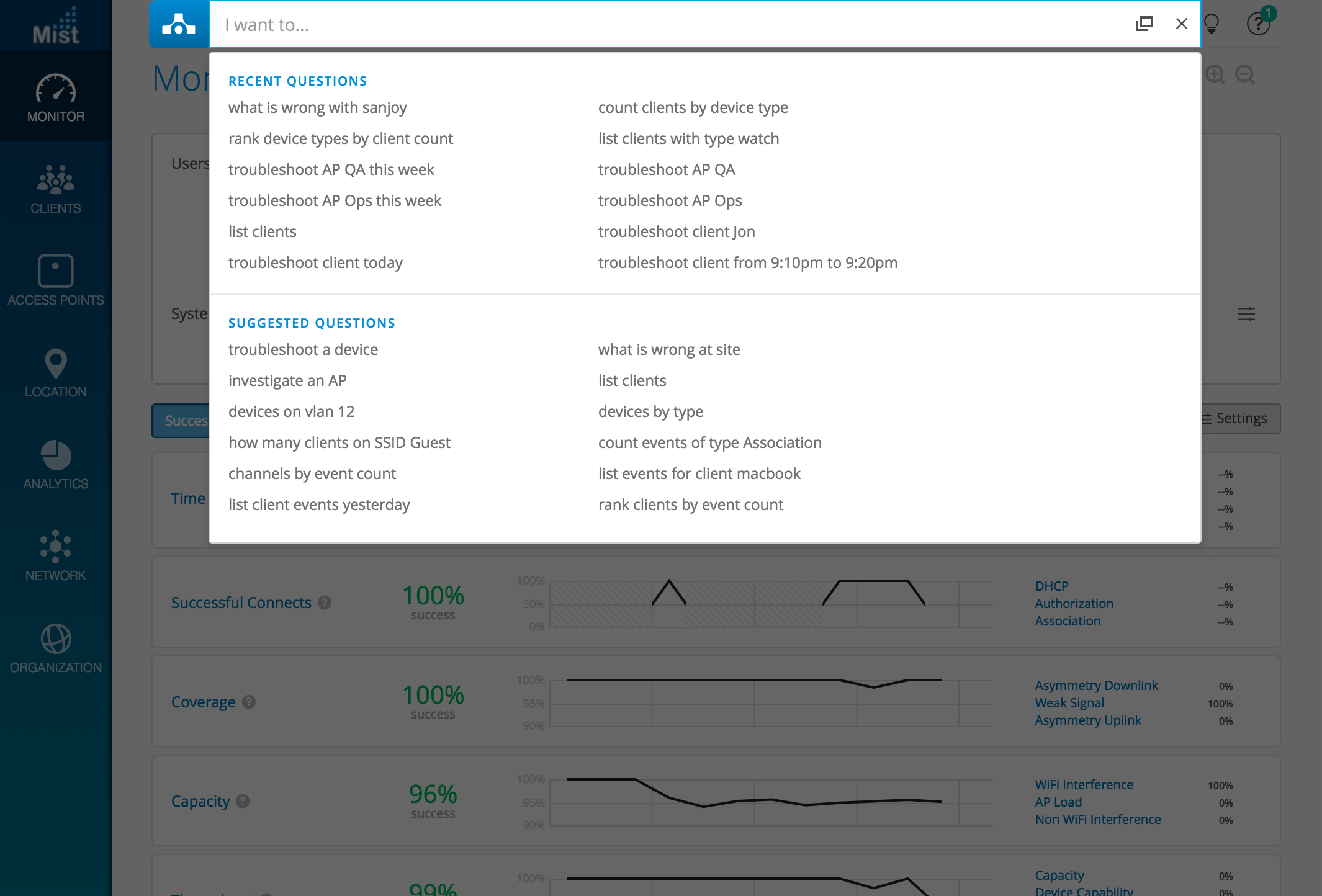Click the WiFi Interference classifier link

pyautogui.click(x=1084, y=785)
